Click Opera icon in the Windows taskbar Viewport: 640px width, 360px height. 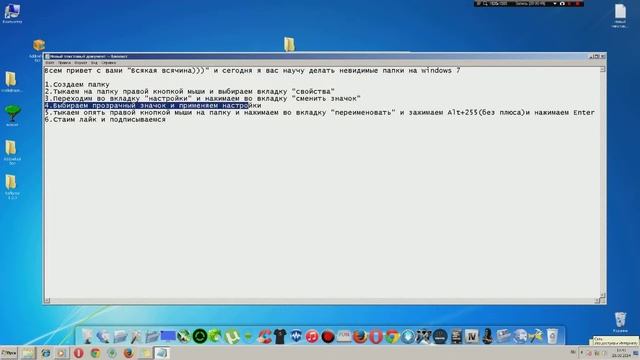click(x=78, y=353)
